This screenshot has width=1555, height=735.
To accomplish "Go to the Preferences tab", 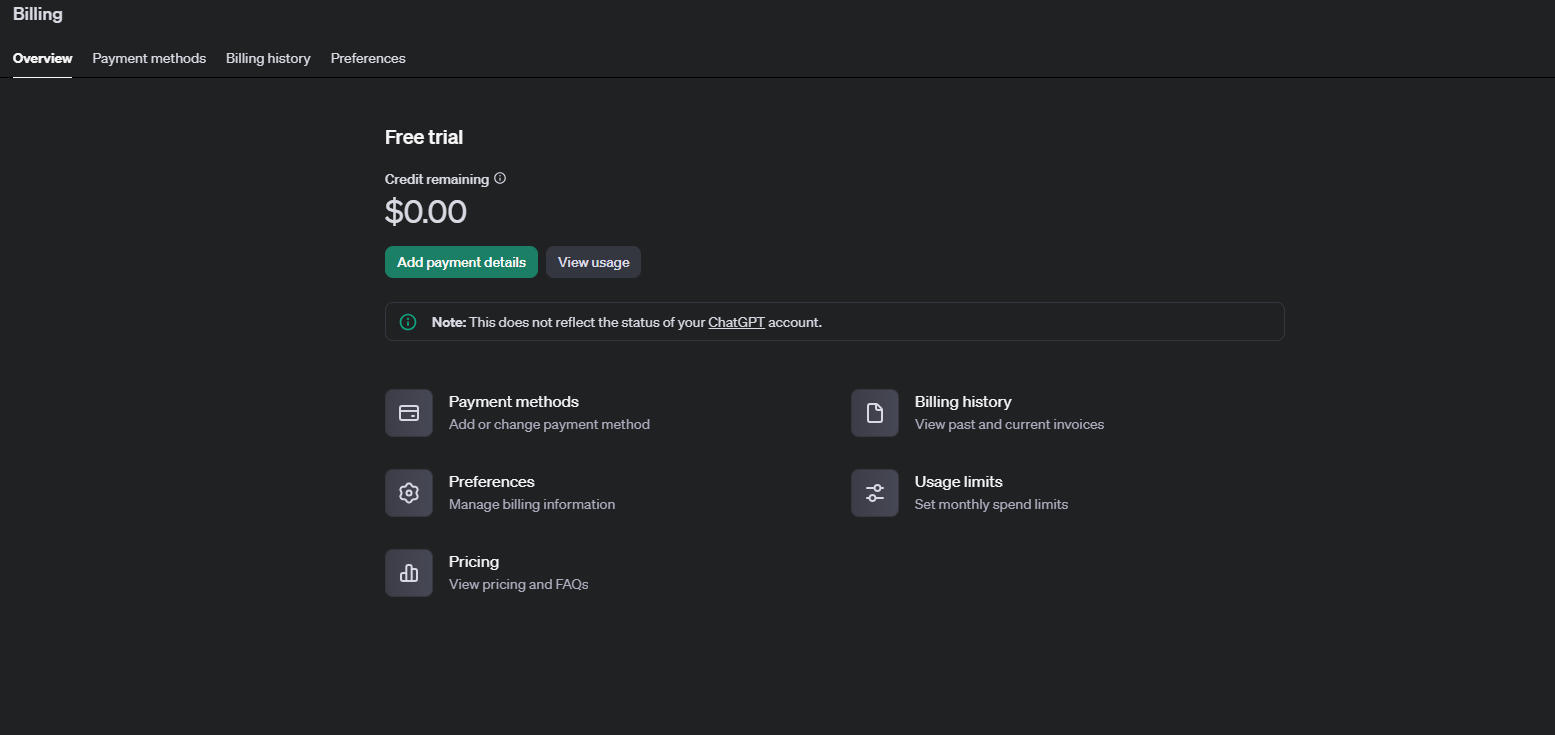I will coord(368,58).
